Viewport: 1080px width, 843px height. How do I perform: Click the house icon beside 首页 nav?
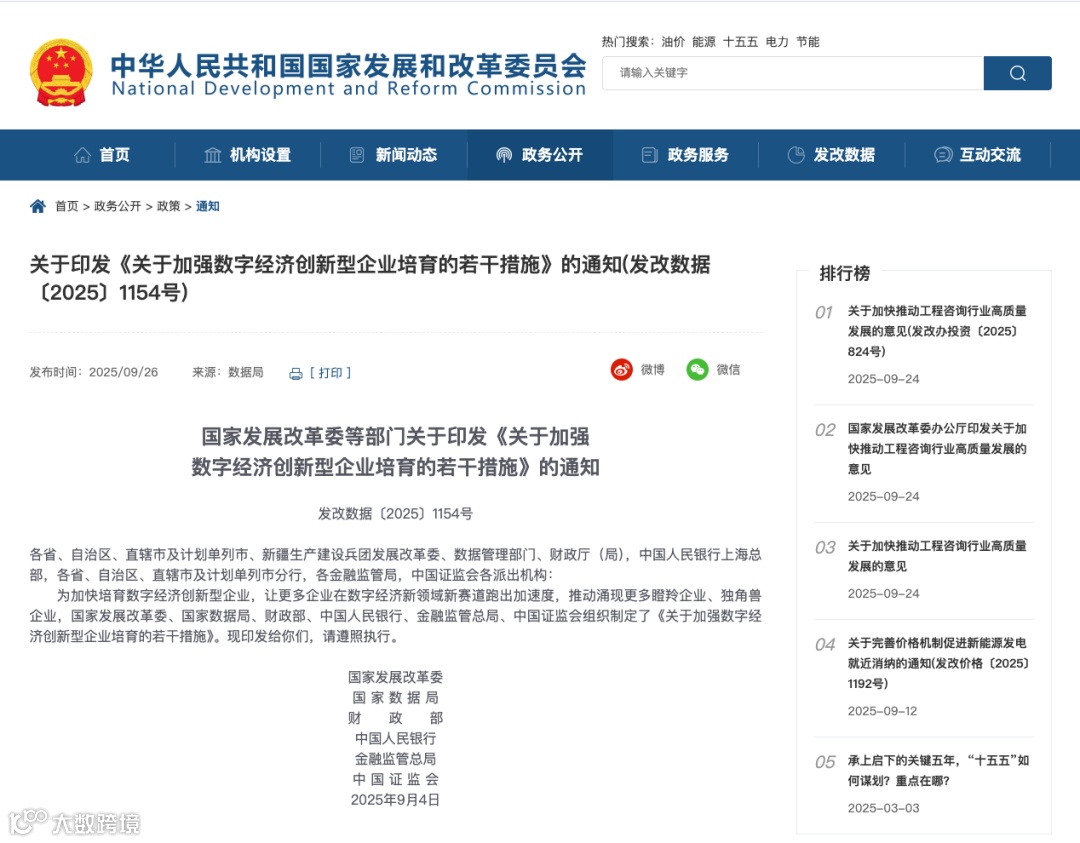coord(83,155)
